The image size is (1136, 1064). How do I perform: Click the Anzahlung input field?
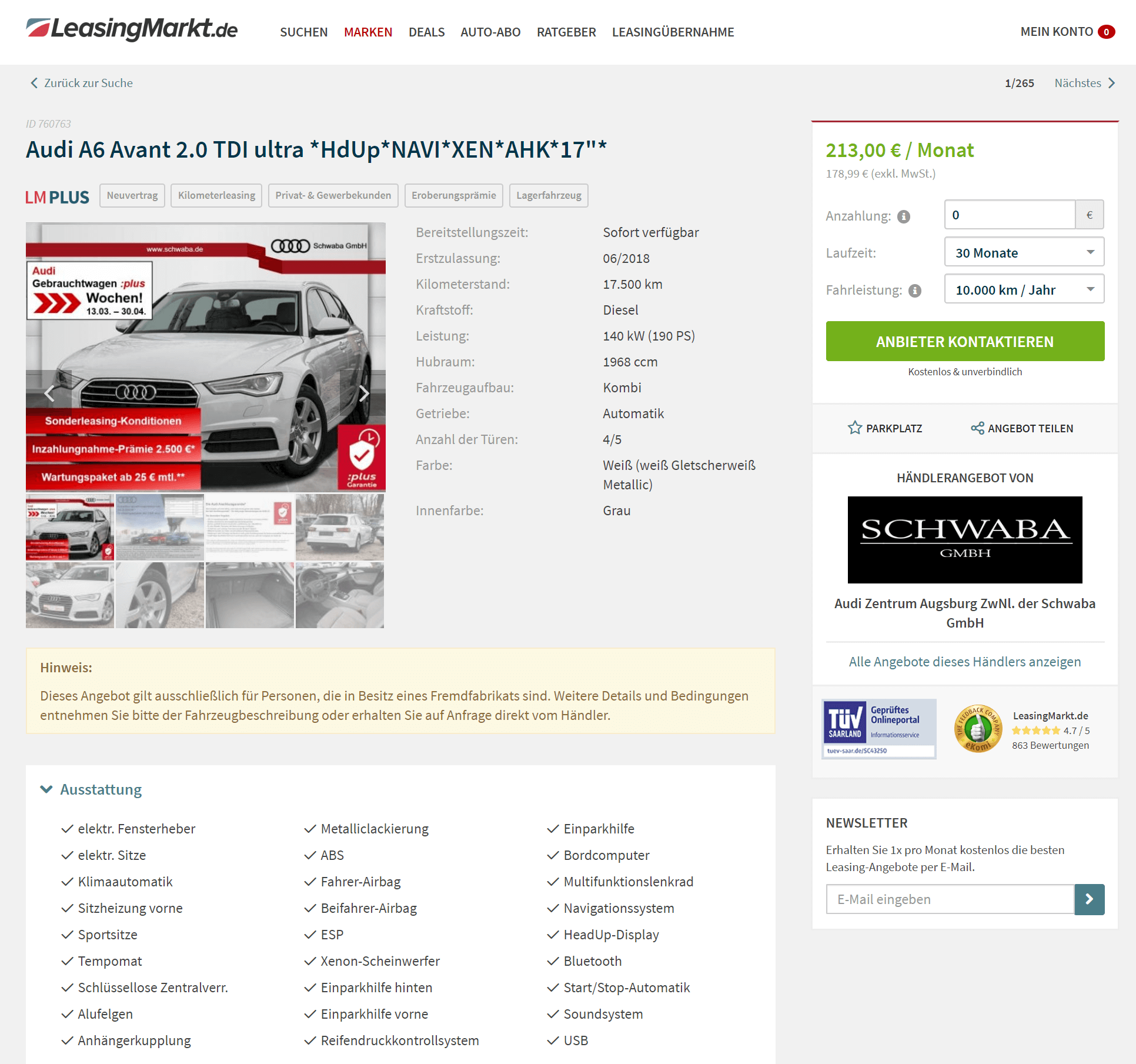1010,215
